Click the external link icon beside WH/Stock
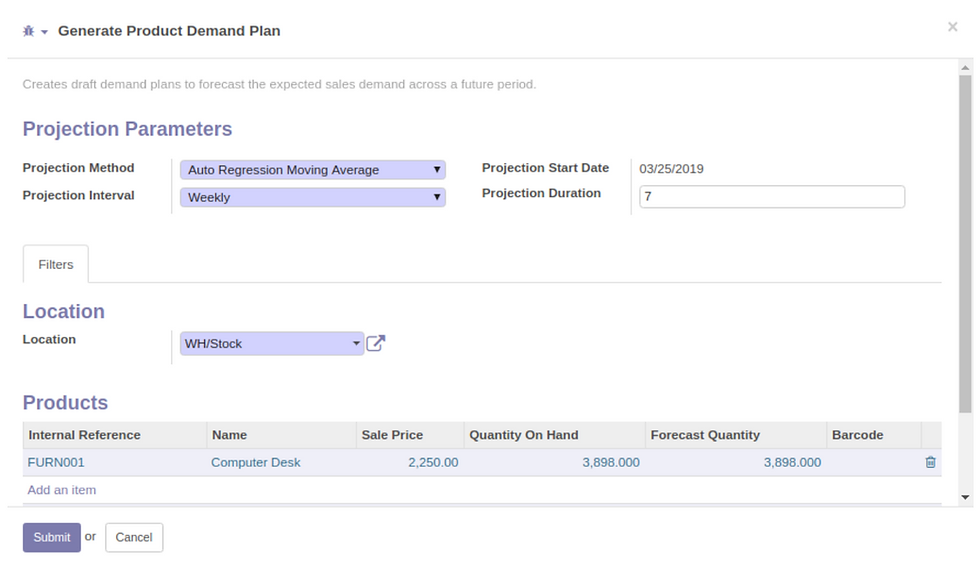The width and height of the screenshot is (980, 568). (376, 343)
